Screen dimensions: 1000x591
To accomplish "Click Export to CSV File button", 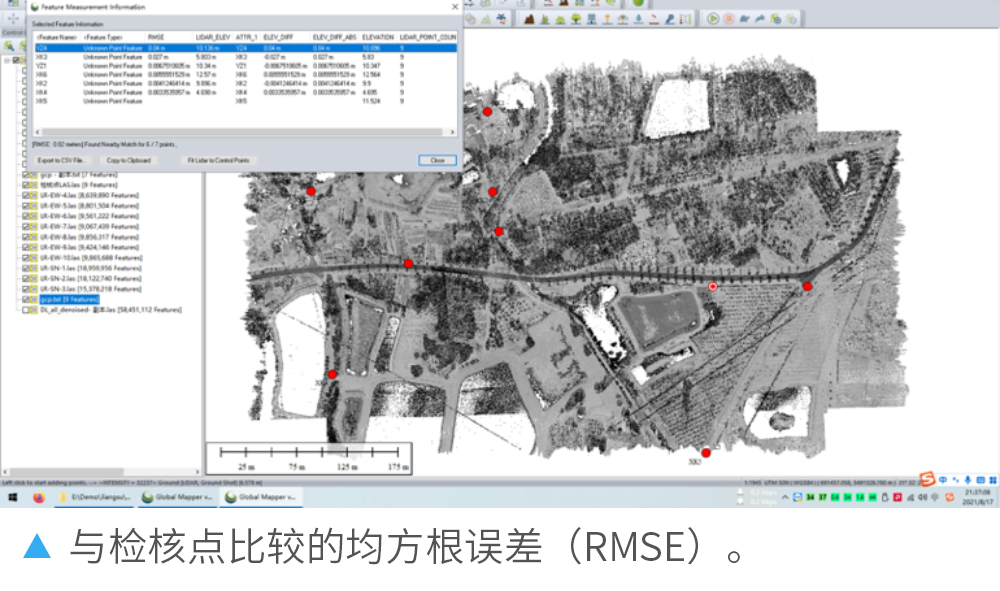I will point(62,160).
